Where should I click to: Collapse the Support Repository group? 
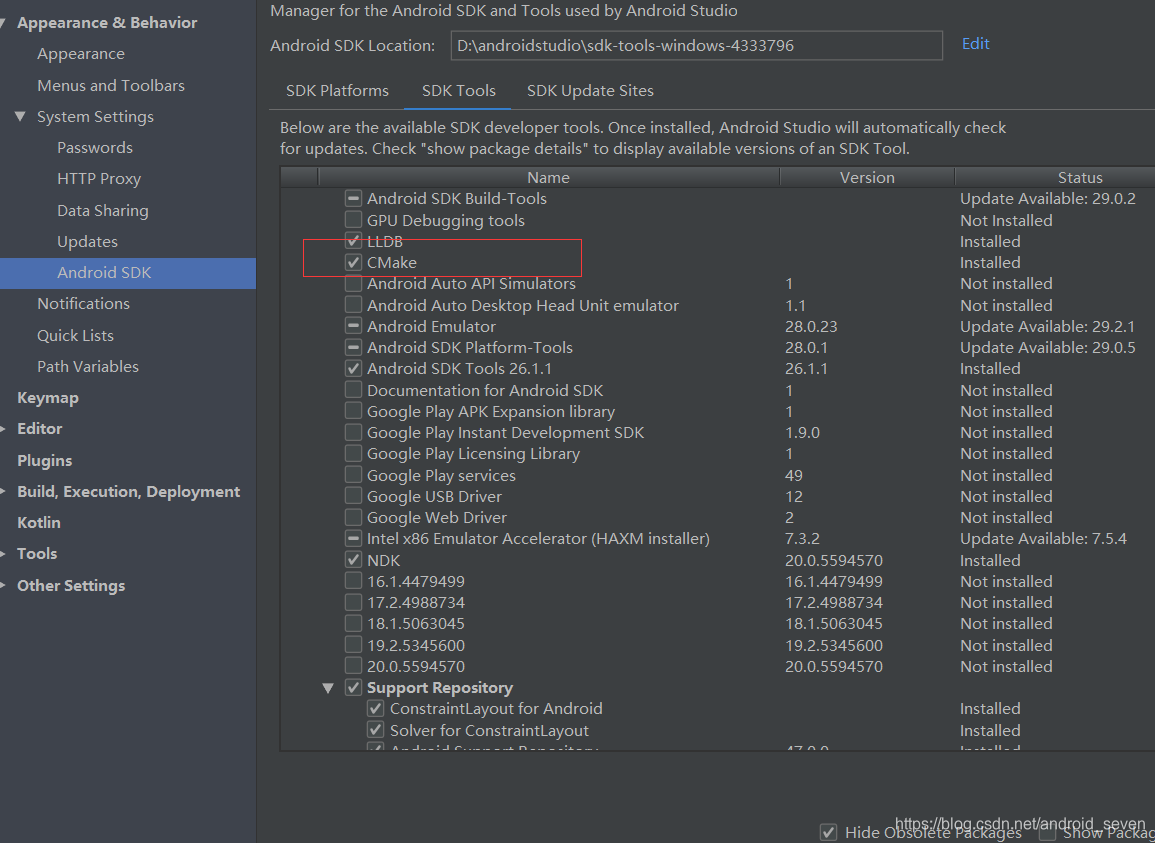328,688
